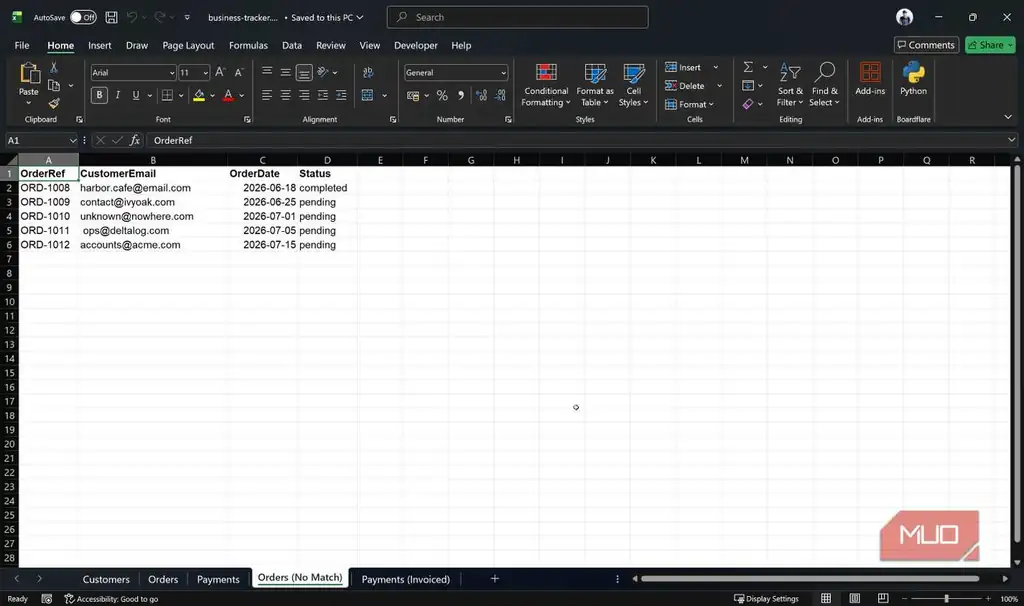Toggle Align Left
This screenshot has width=1024, height=606.
[x=266, y=95]
